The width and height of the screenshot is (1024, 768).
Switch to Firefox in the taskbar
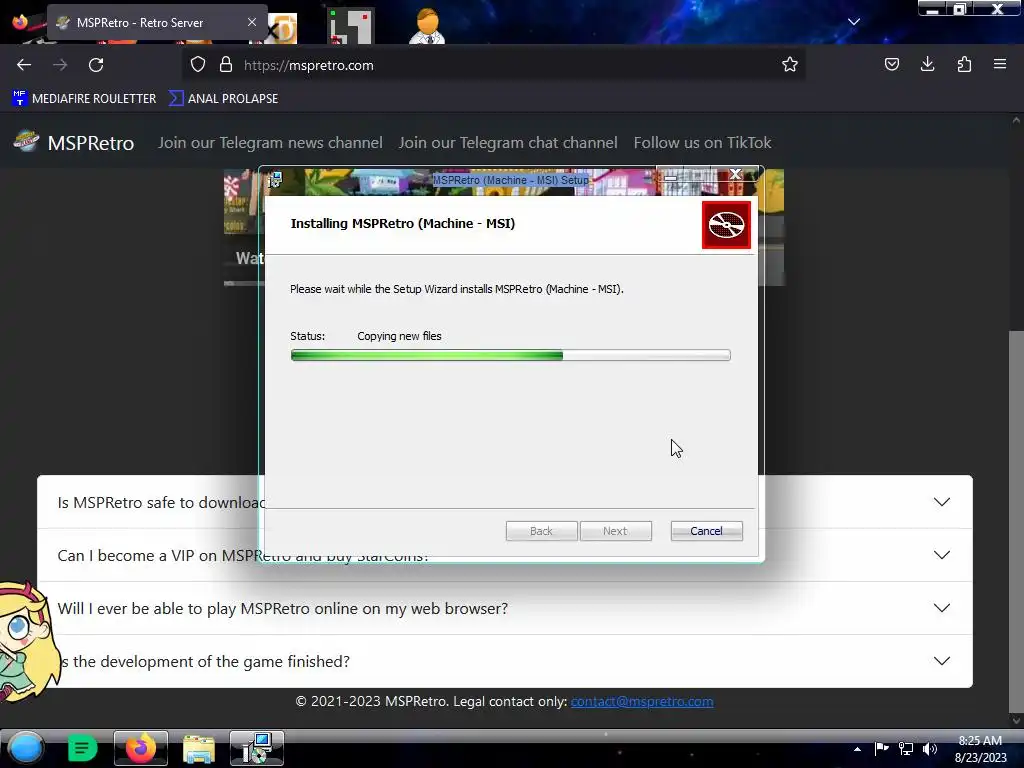[140, 748]
